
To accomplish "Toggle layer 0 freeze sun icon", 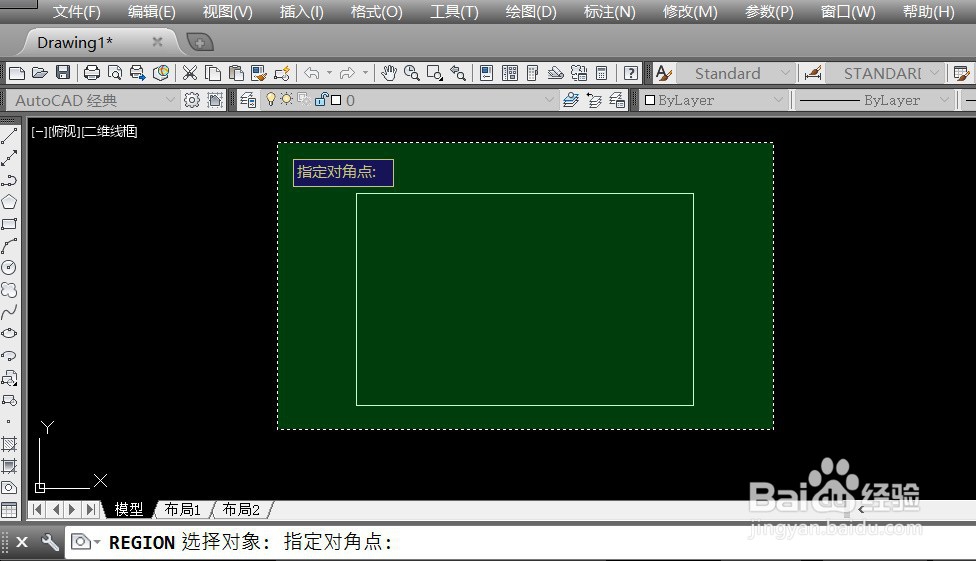I will pos(286,98).
